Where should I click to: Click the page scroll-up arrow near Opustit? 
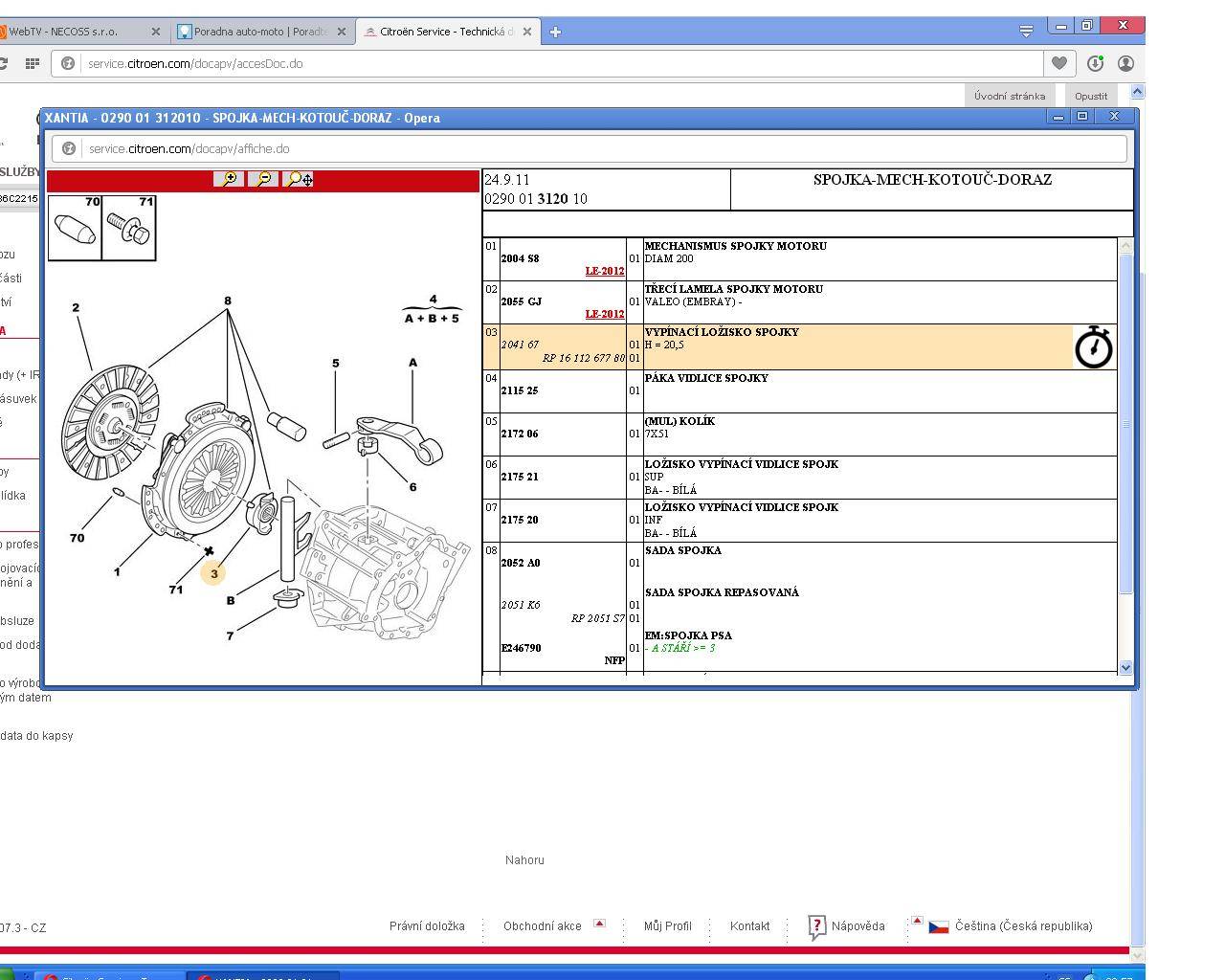[1137, 92]
